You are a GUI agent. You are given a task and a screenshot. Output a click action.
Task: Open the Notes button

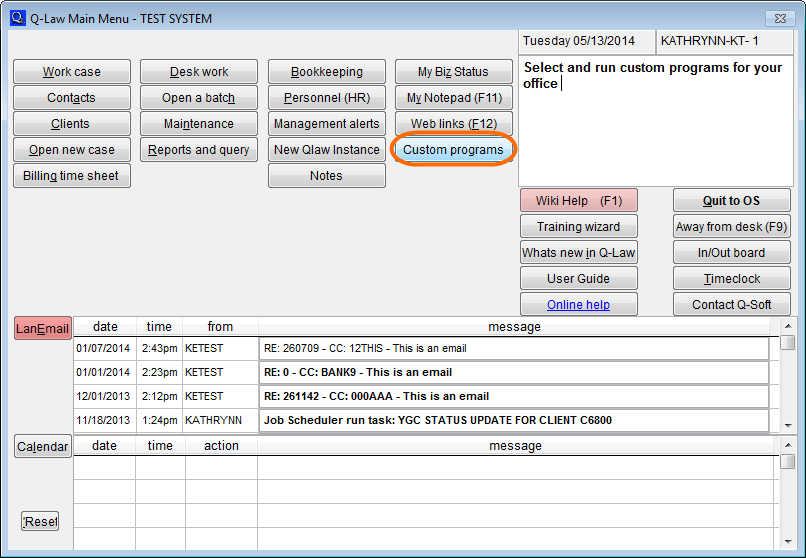[x=326, y=176]
